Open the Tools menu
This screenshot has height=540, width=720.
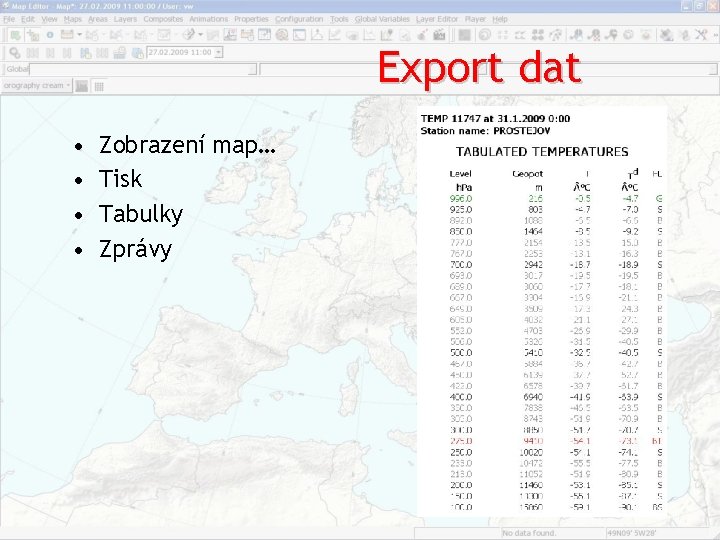click(339, 19)
